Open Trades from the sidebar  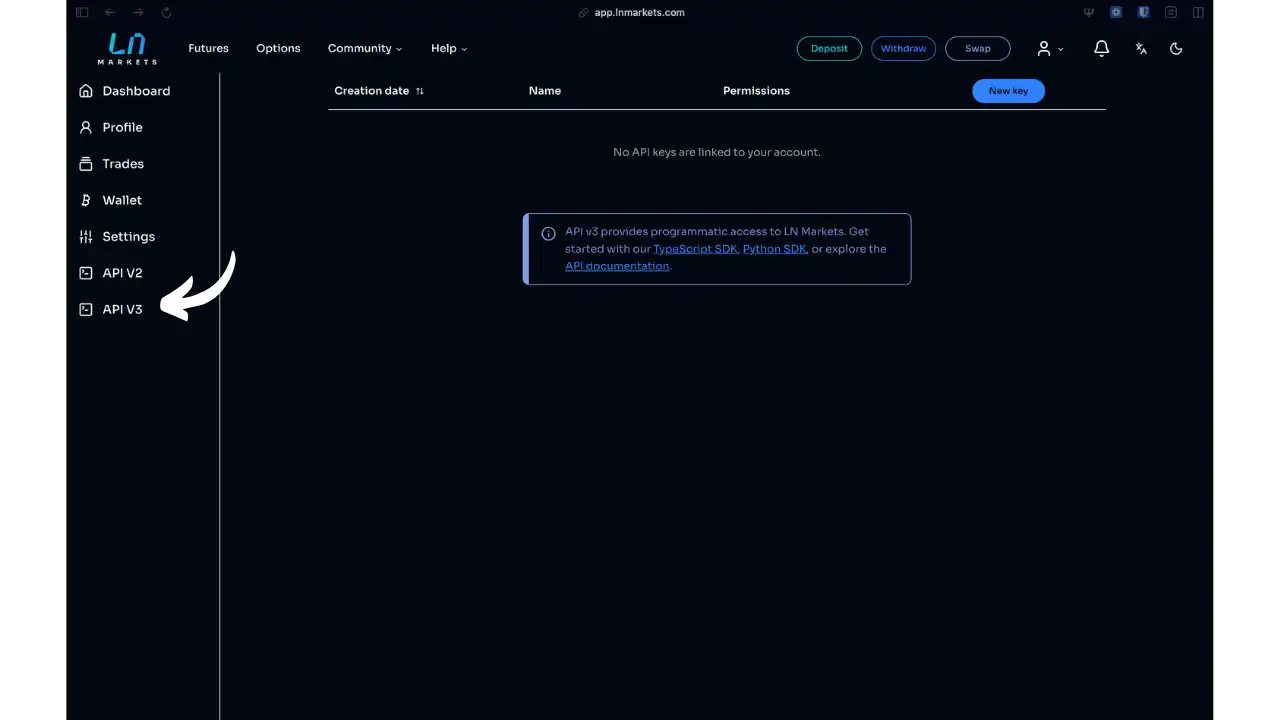122,163
